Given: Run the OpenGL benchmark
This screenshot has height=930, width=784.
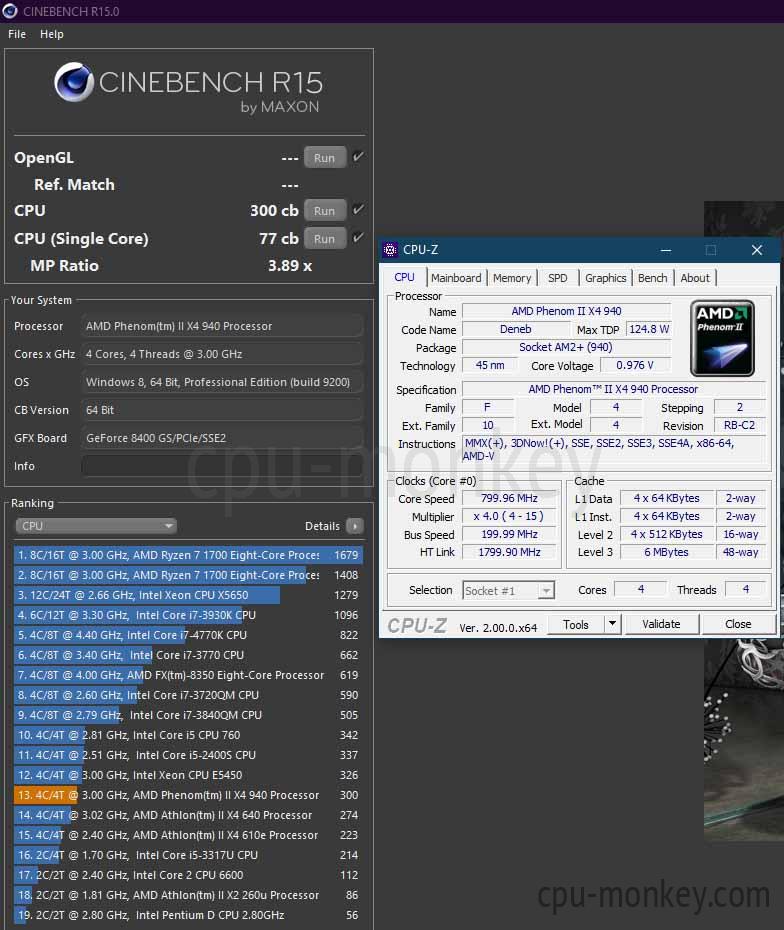Looking at the screenshot, I should point(324,158).
